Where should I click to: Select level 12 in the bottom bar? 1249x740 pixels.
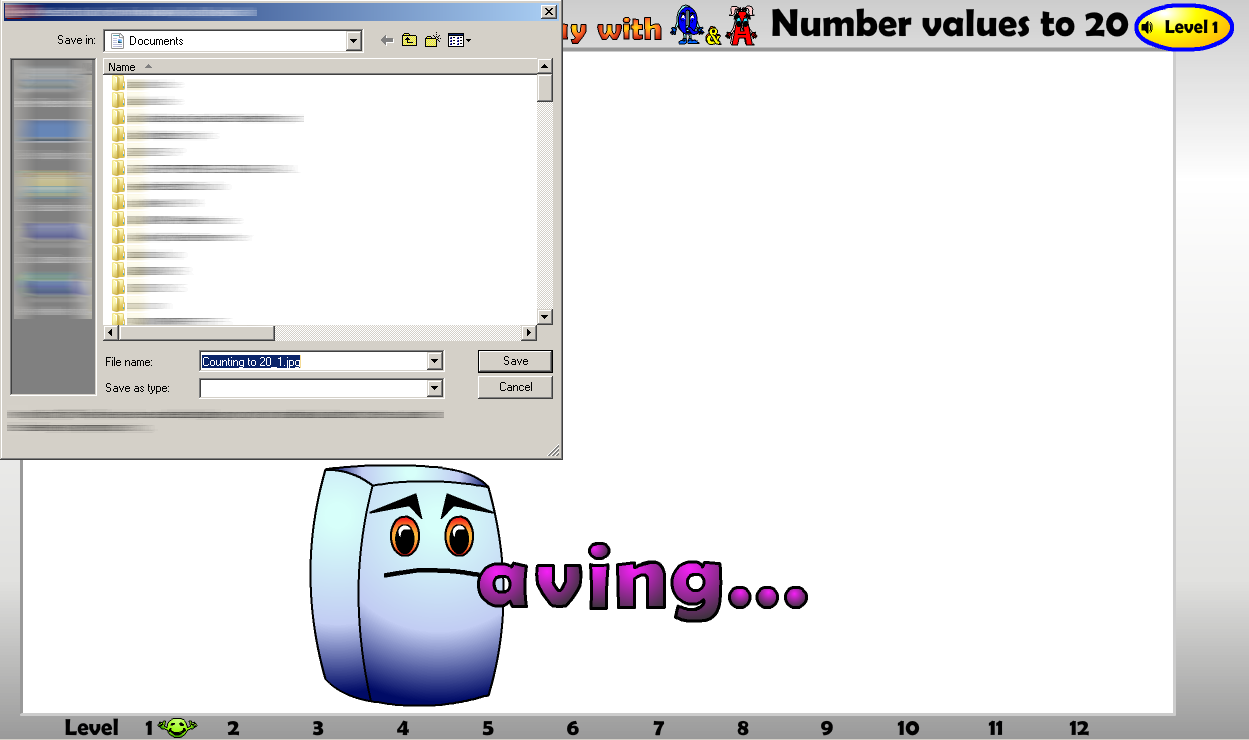[1078, 728]
